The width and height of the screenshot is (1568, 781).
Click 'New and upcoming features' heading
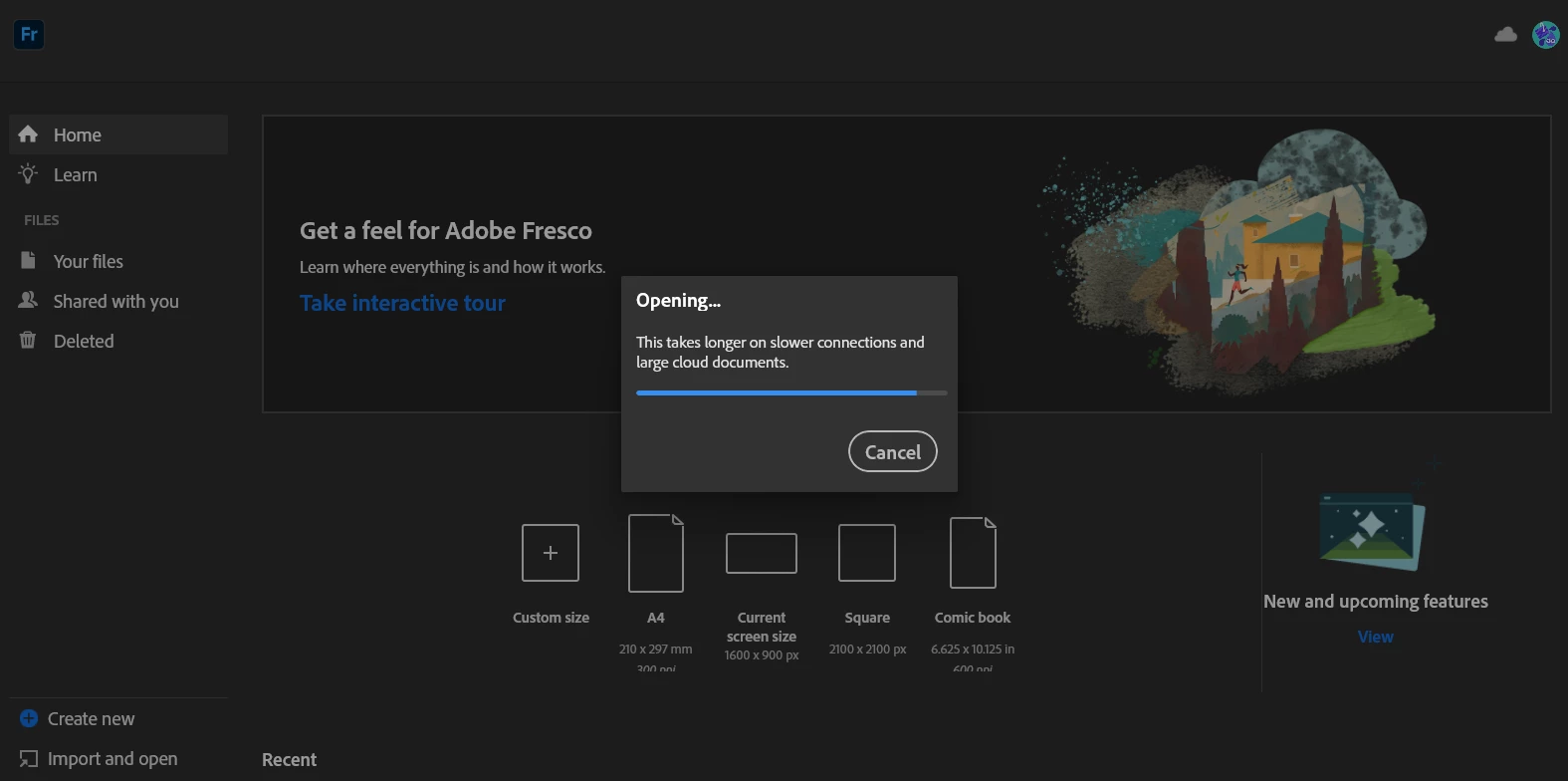pos(1376,601)
